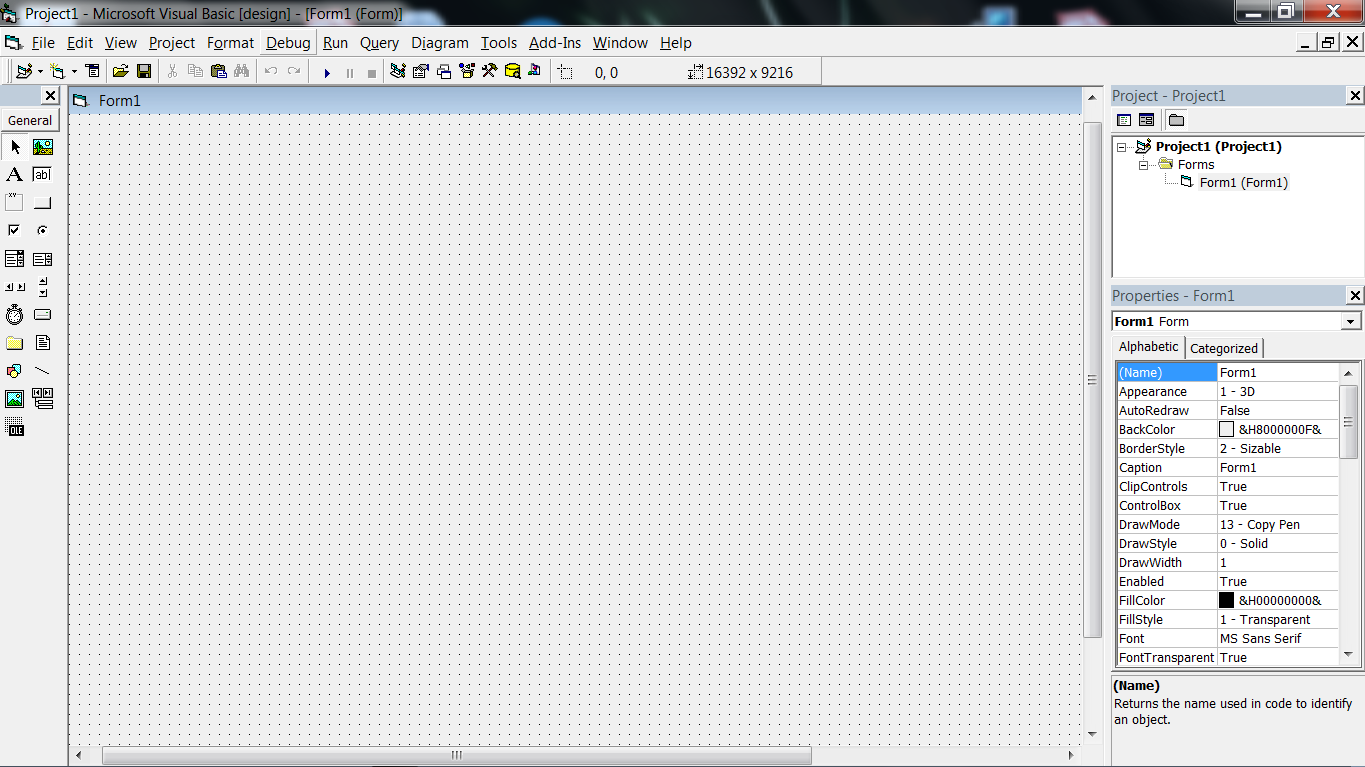Open the Object Browser

click(467, 71)
